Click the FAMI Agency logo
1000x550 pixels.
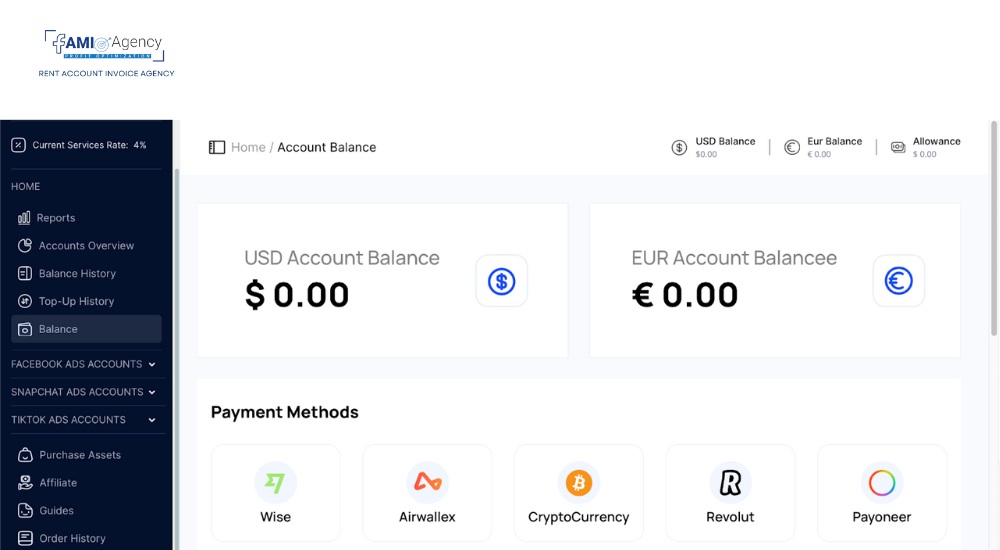click(105, 46)
